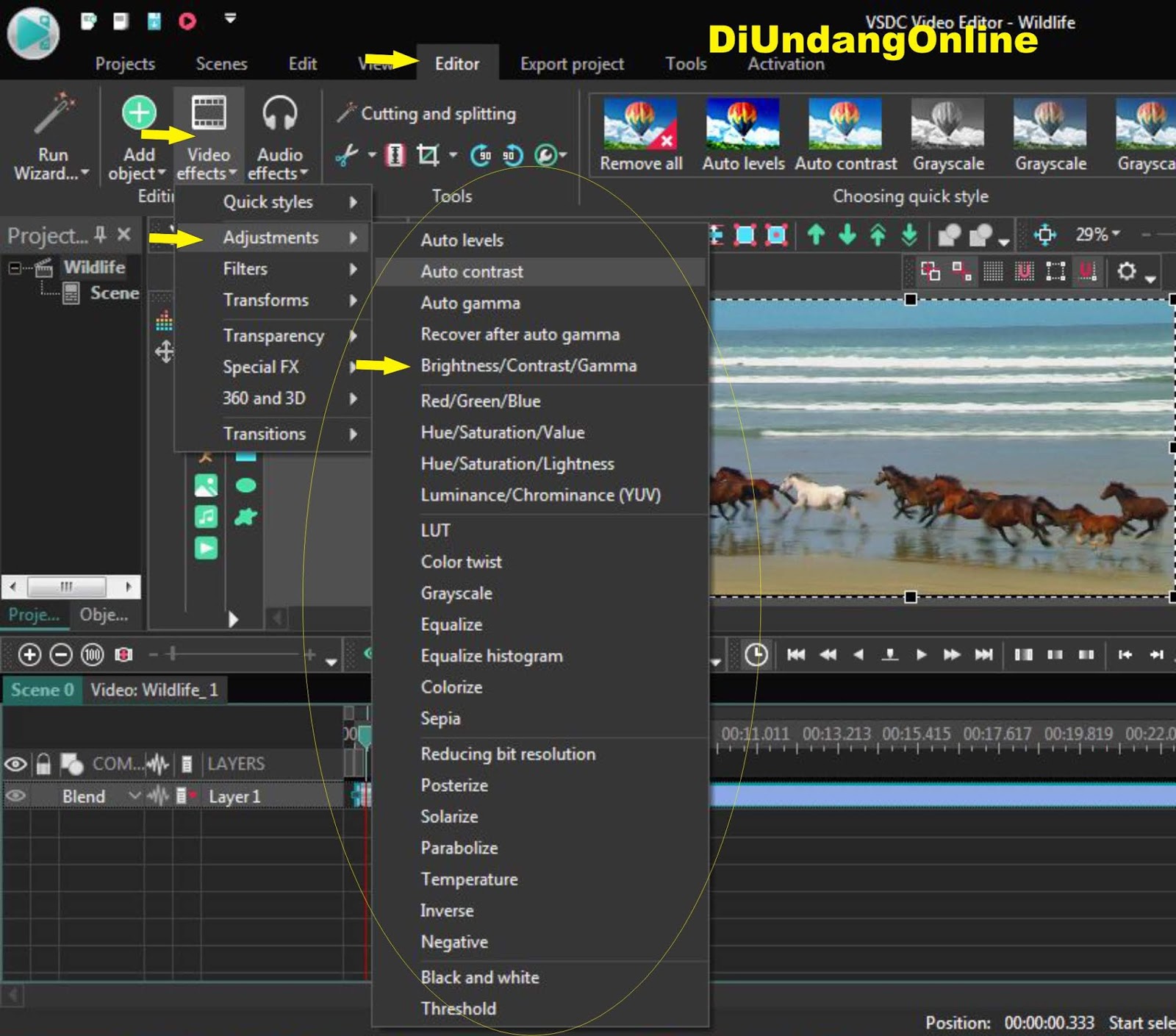Switch to the Export project tab
The image size is (1176, 1036).
571,64
